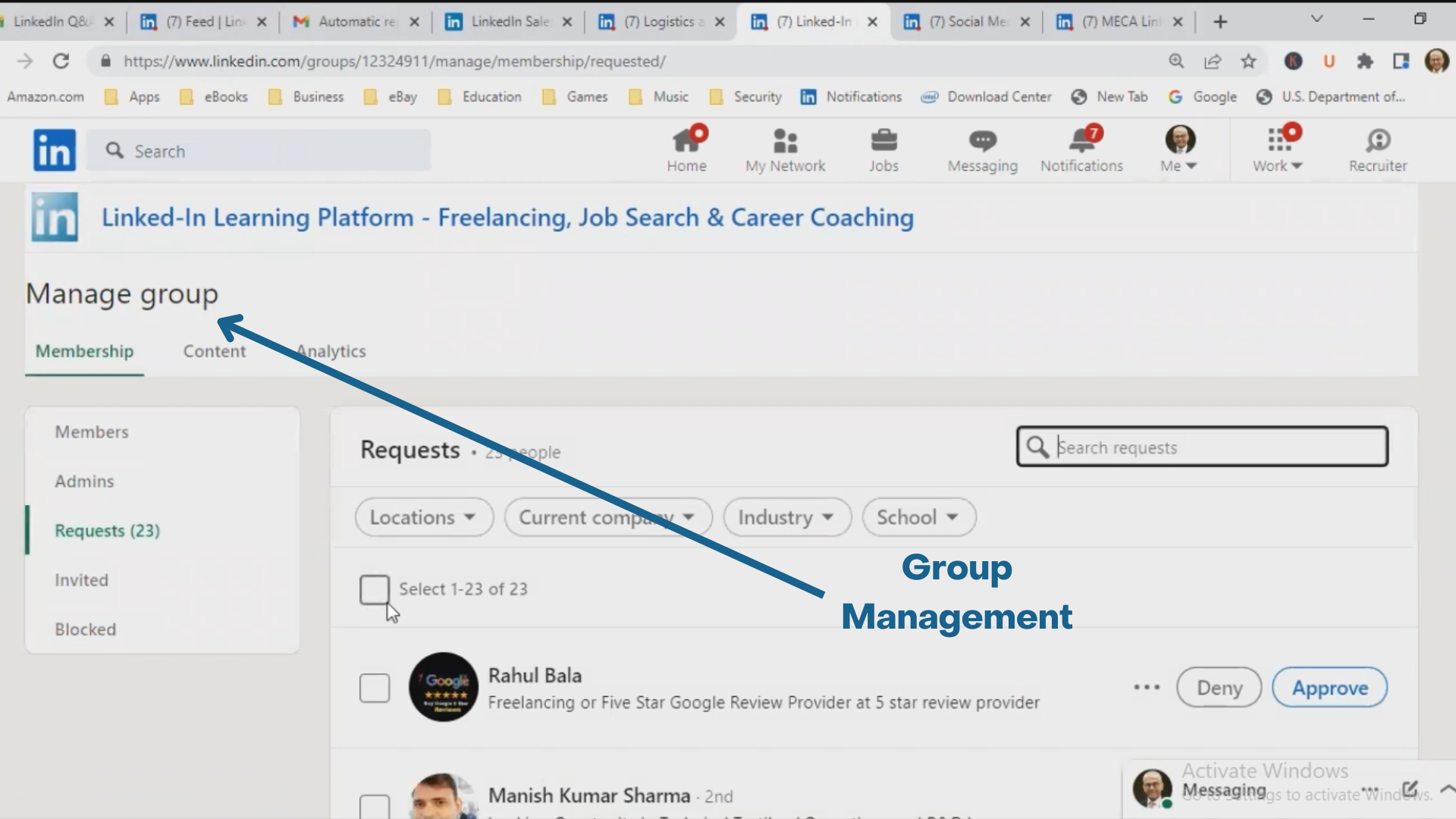1456x819 pixels.
Task: Open the browser extensions puzzle icon
Action: [x=1364, y=61]
